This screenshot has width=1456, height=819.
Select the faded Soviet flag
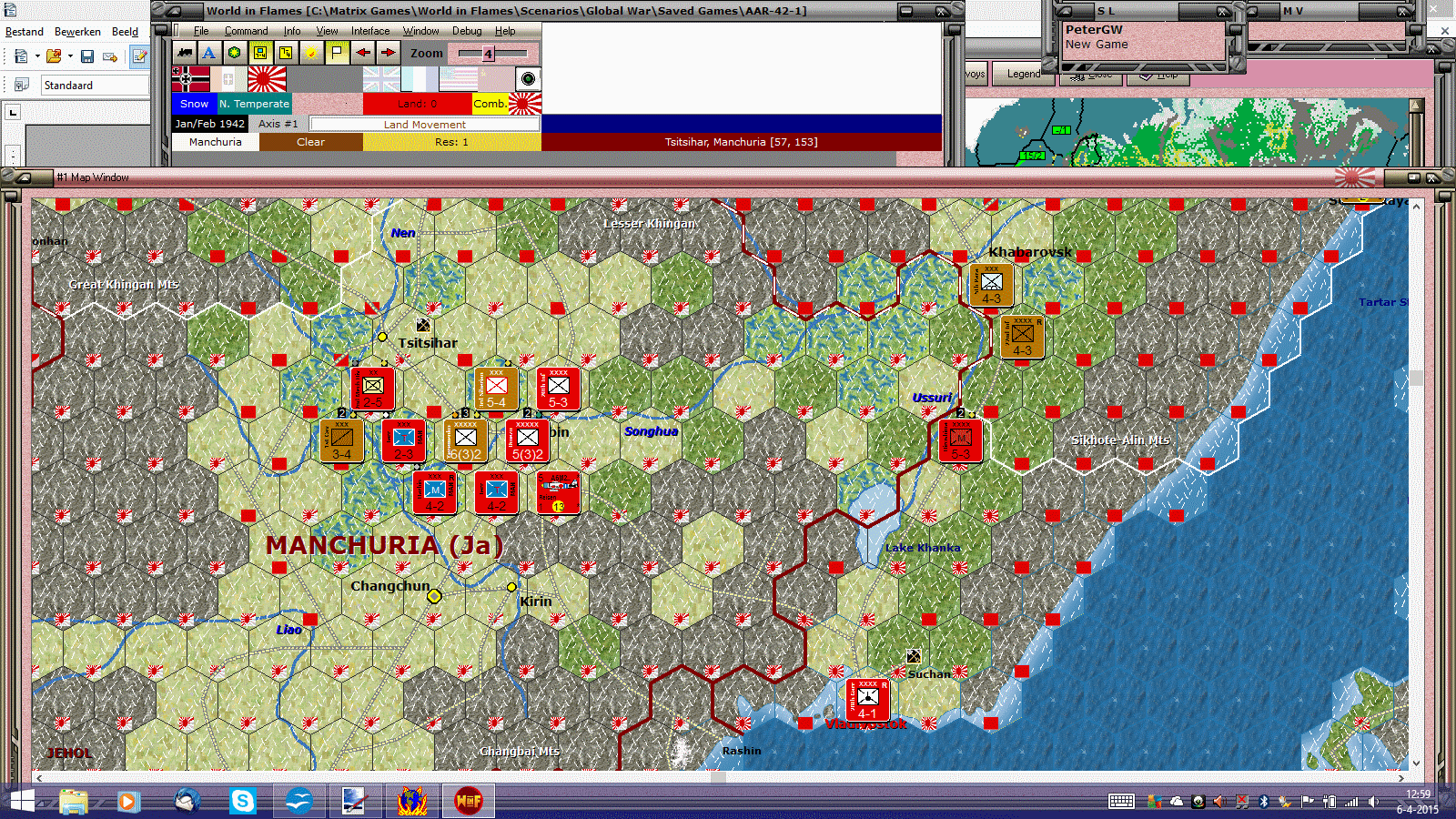point(496,79)
